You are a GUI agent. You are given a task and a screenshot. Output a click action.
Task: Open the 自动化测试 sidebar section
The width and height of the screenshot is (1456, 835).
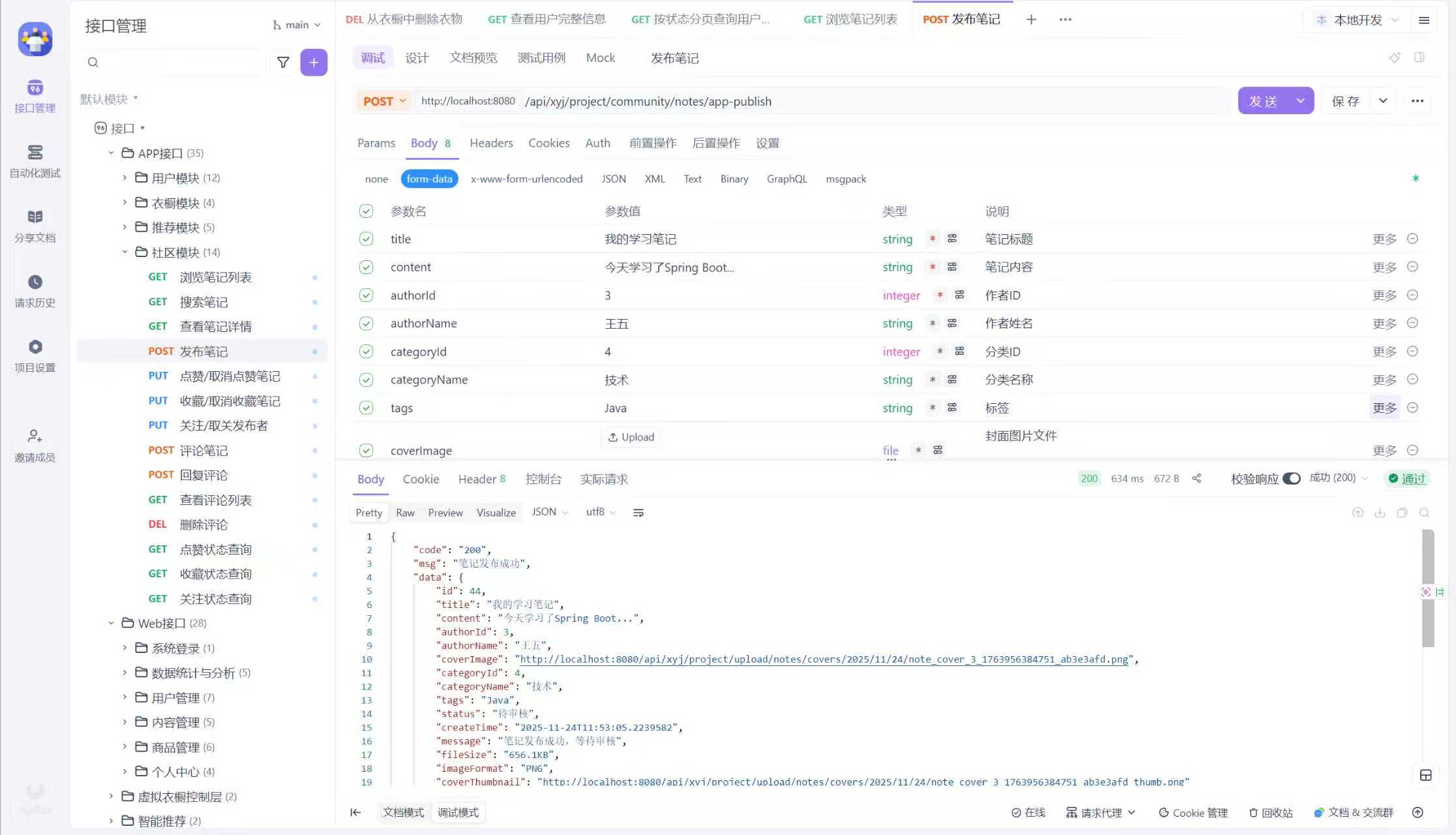(x=35, y=160)
